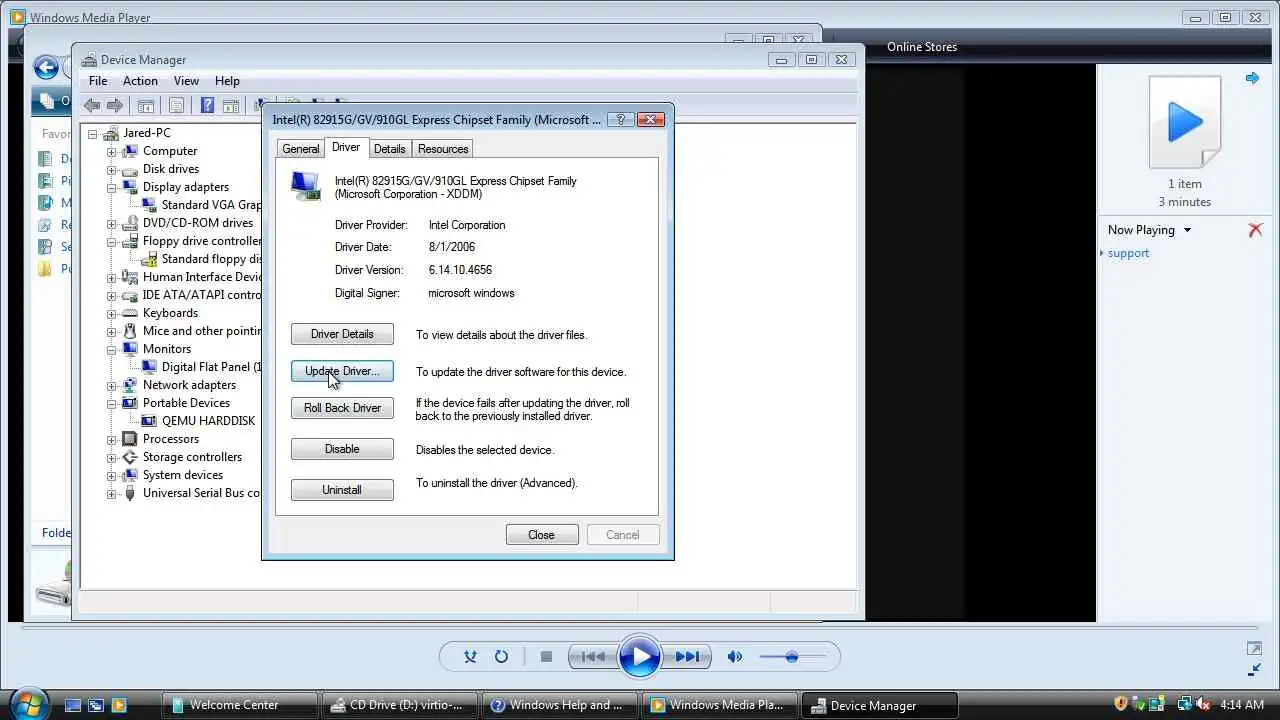Click the Close button in driver dialog
1280x720 pixels.
click(541, 535)
